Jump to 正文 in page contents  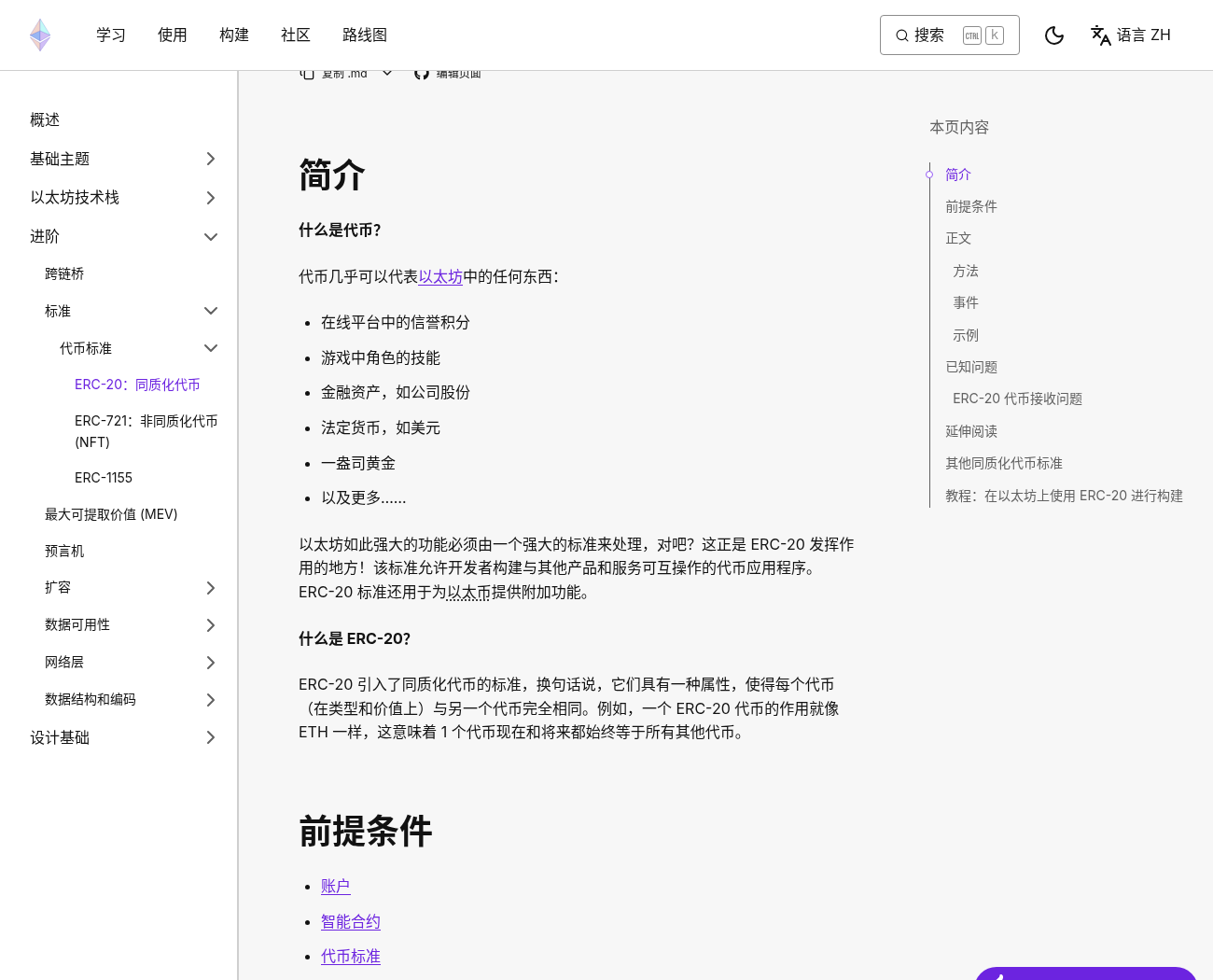(958, 238)
